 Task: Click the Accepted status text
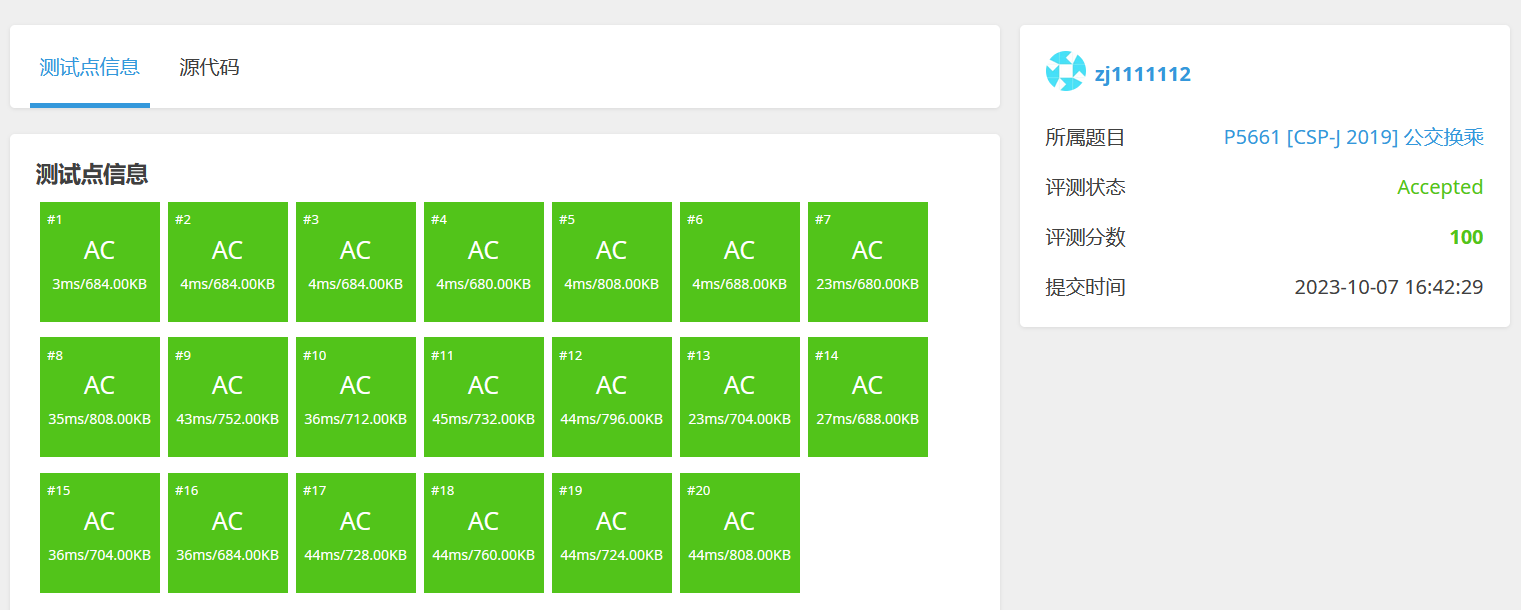[x=1440, y=187]
